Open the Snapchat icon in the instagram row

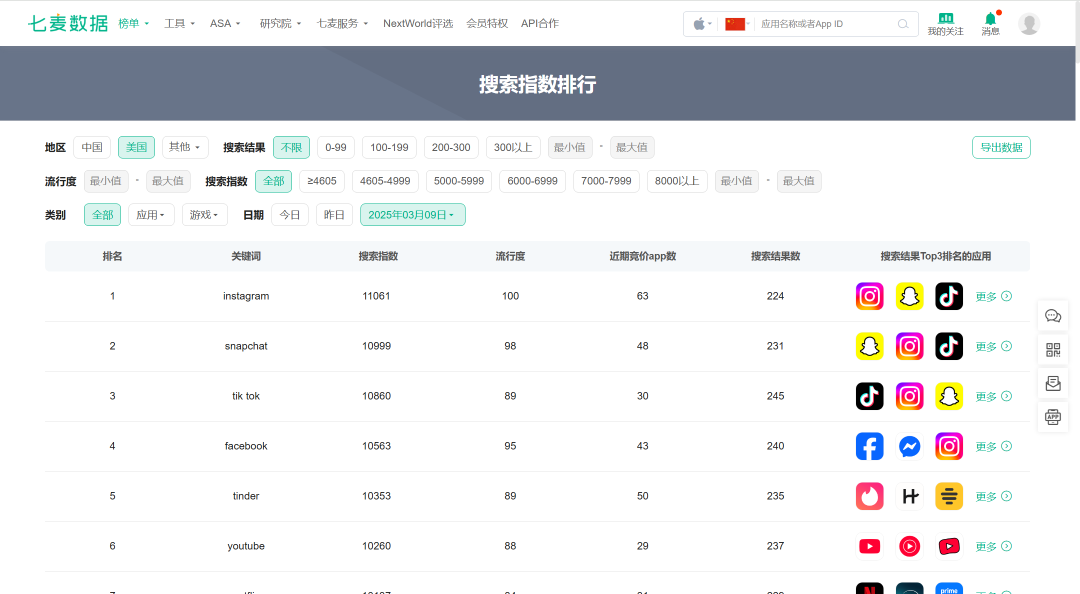coord(909,296)
